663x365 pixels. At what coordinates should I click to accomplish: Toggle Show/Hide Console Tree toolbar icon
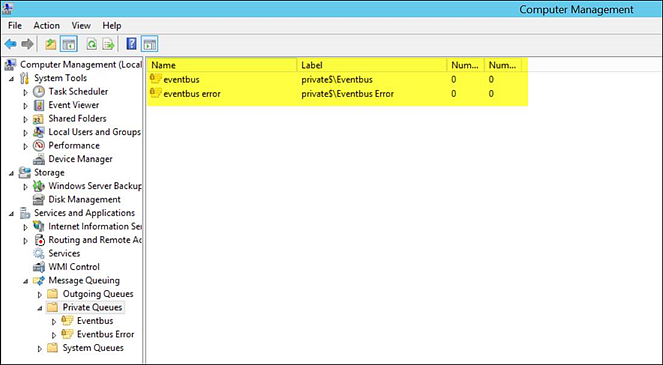68,44
